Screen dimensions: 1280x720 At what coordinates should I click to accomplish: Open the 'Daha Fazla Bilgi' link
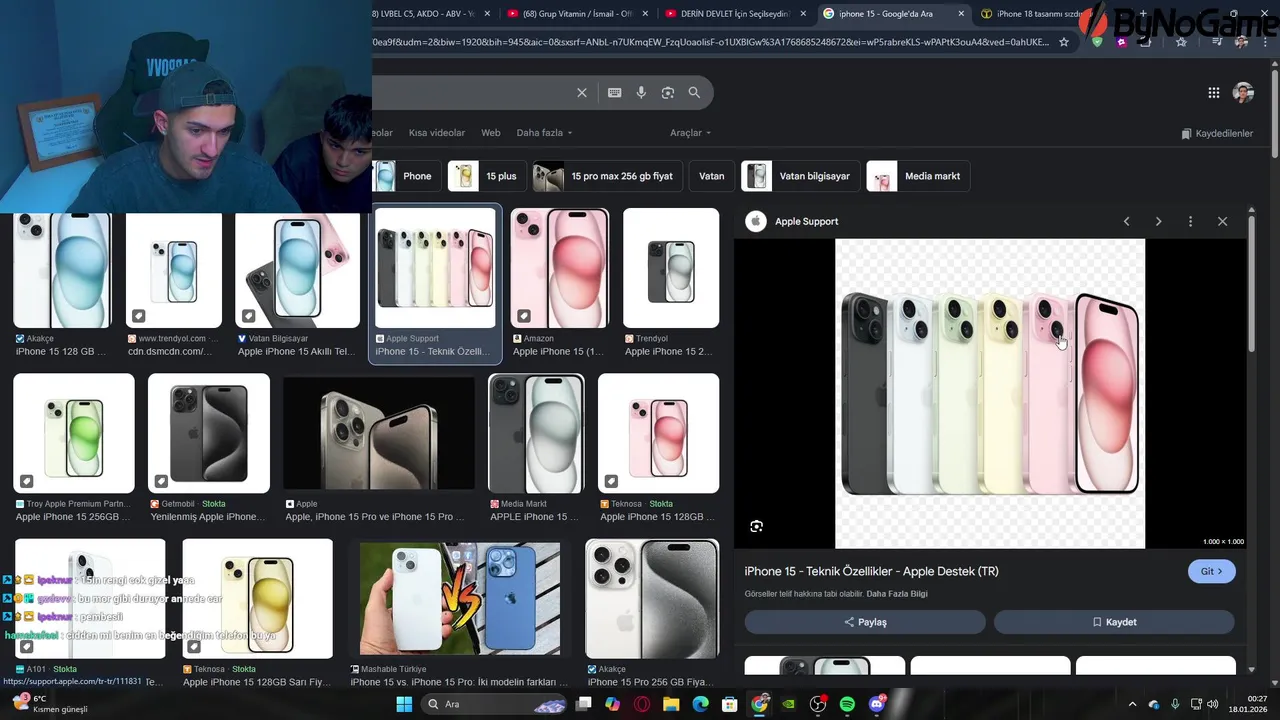click(x=897, y=594)
